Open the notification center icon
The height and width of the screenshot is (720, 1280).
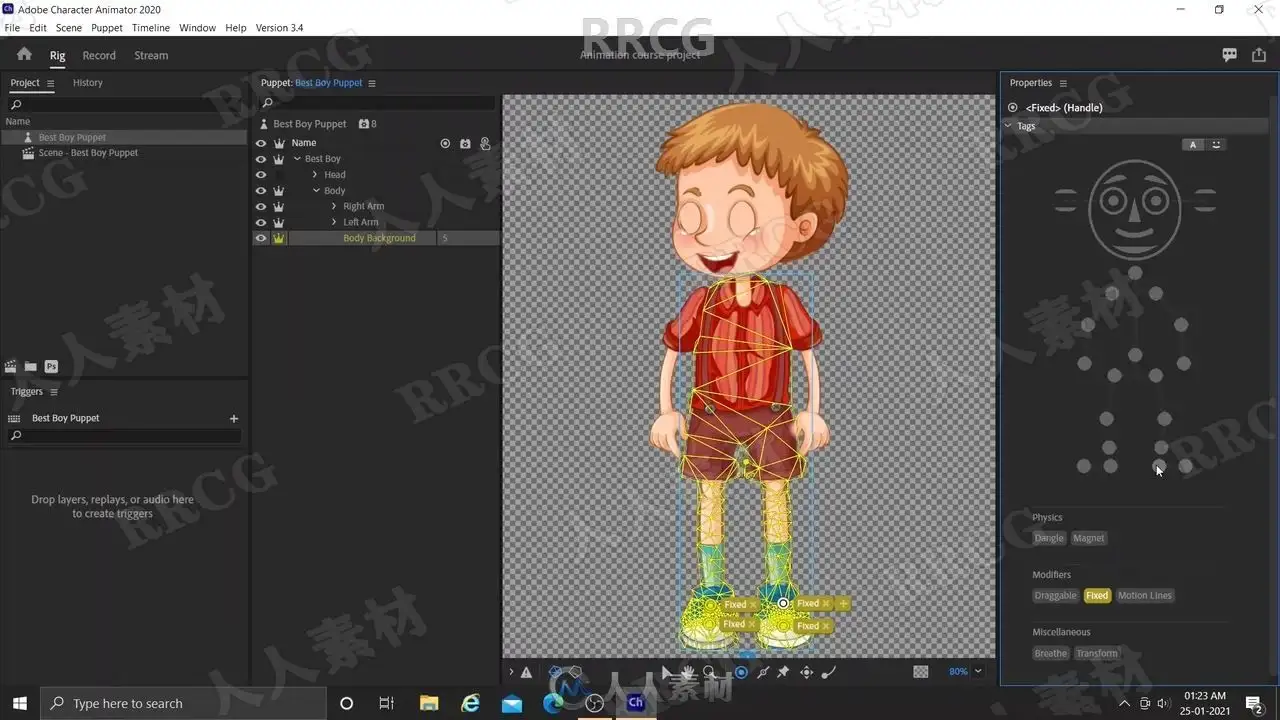pos(1253,703)
